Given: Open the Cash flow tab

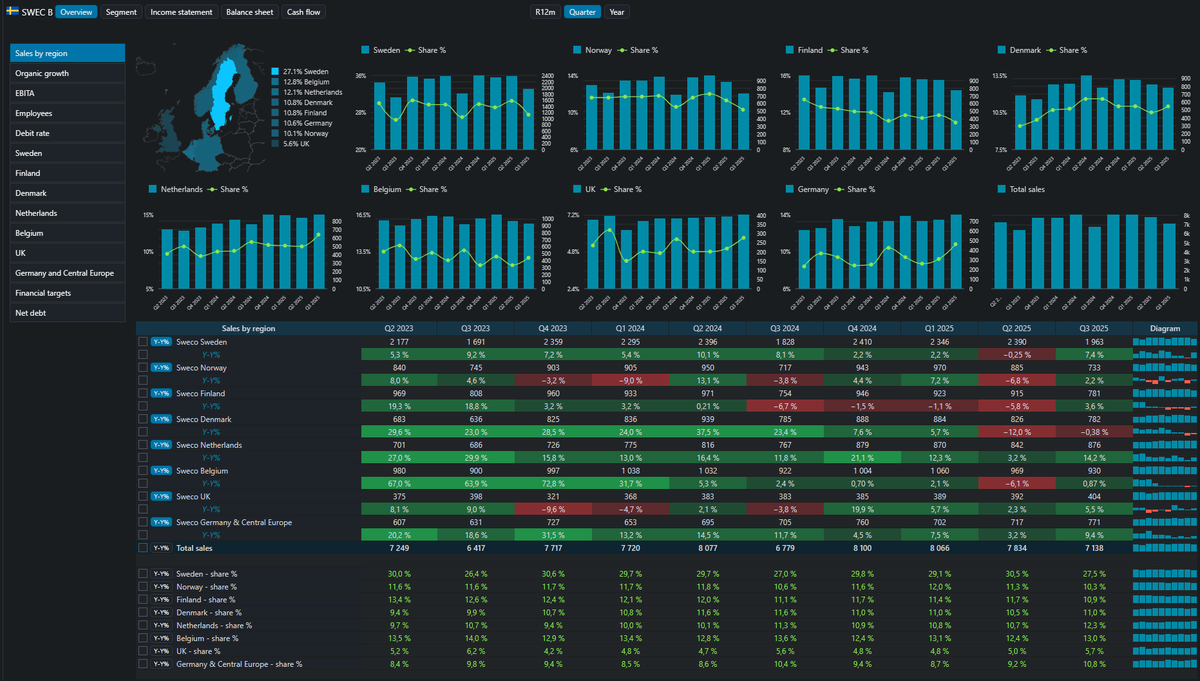Looking at the screenshot, I should pyautogui.click(x=304, y=12).
